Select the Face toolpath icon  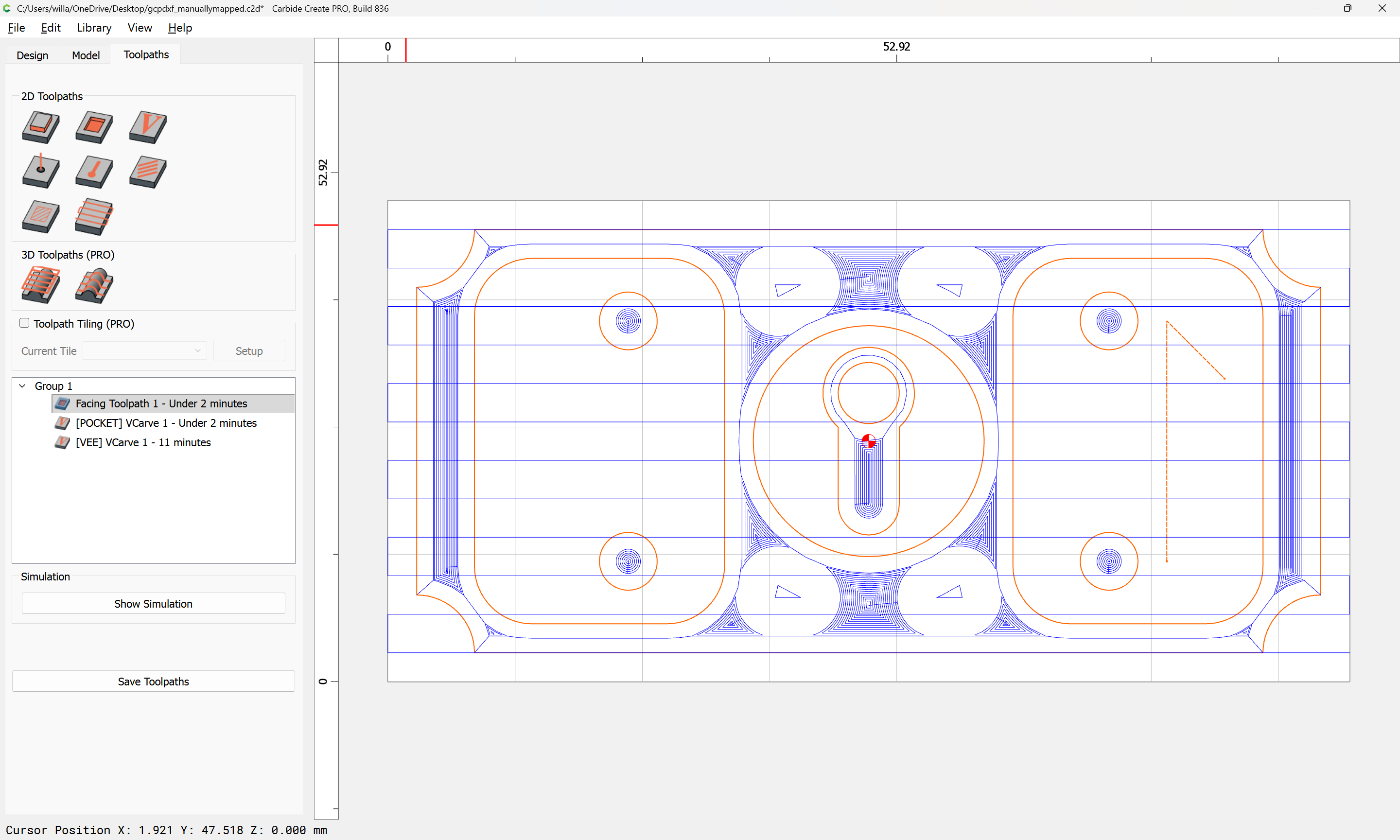point(94,216)
